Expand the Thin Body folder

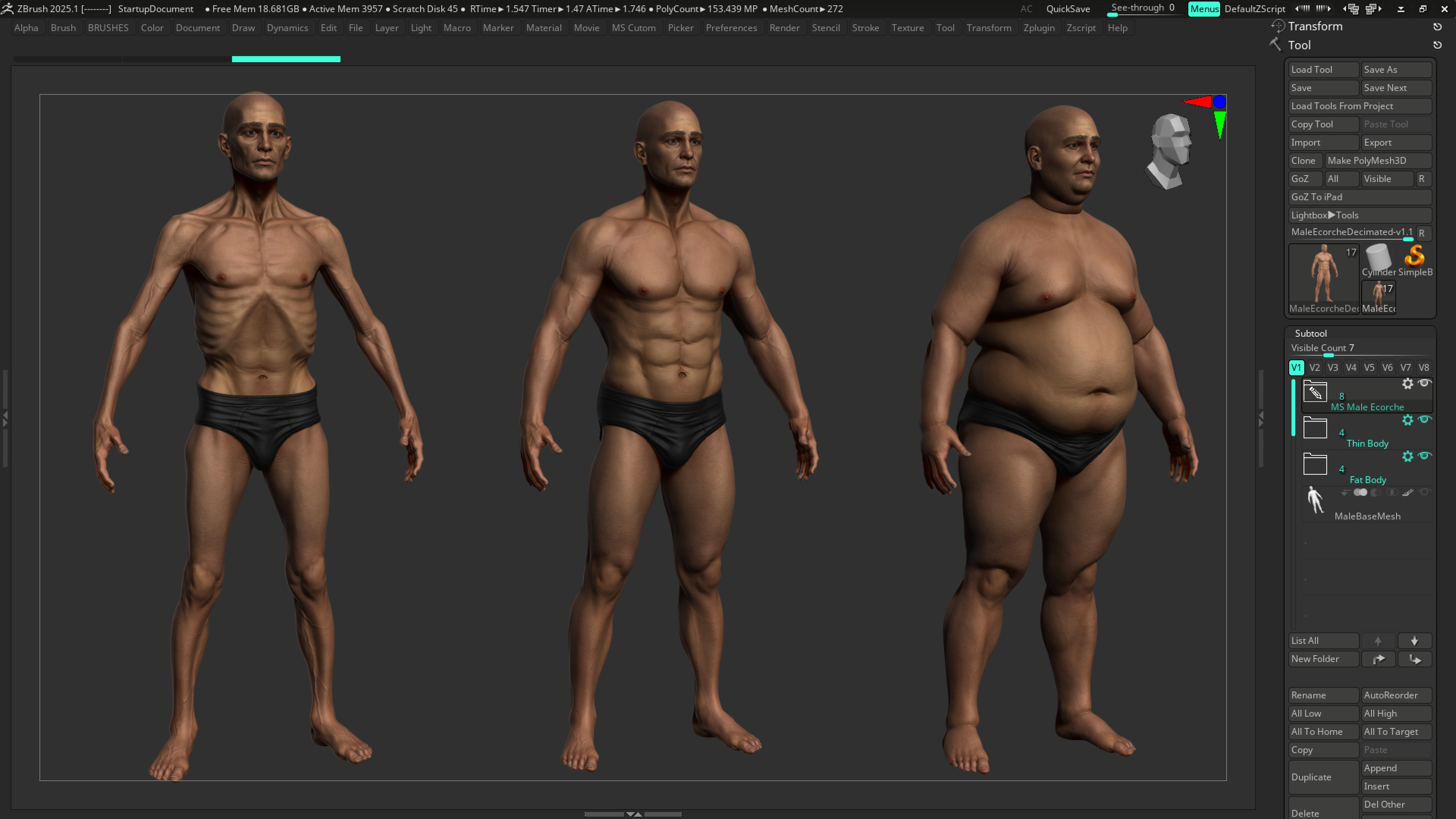click(1315, 428)
